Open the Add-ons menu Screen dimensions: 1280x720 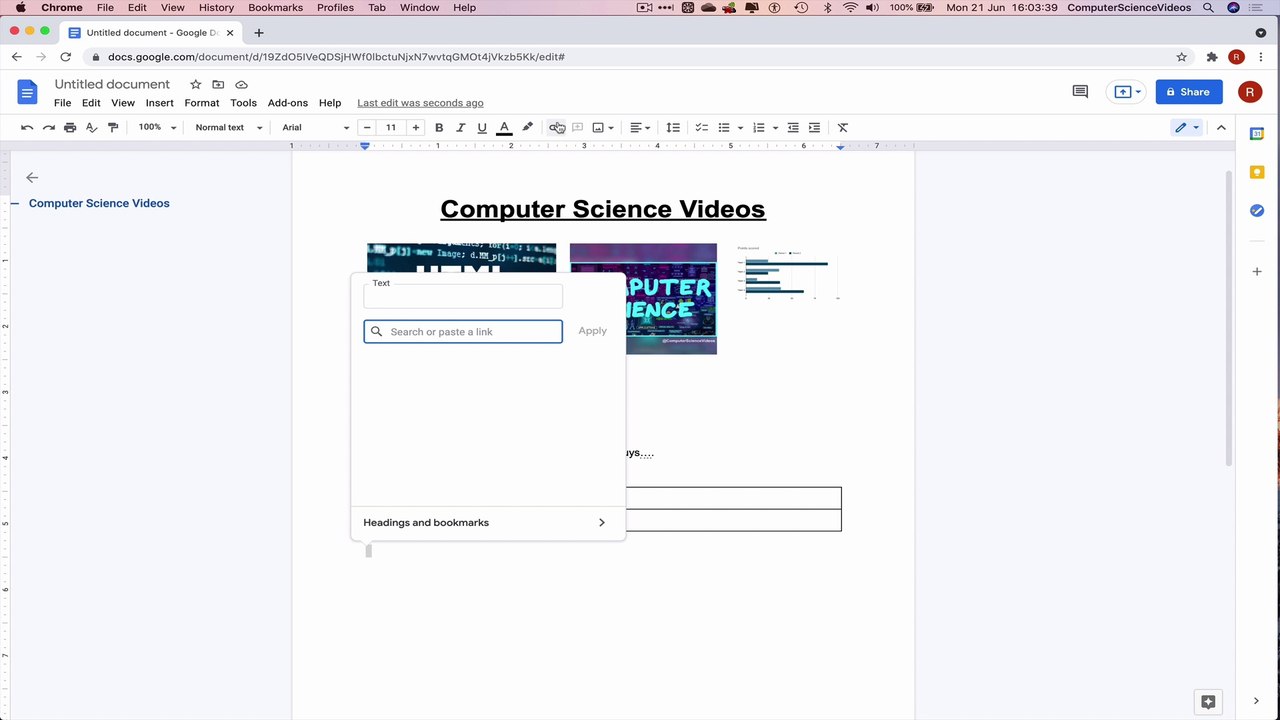click(288, 103)
